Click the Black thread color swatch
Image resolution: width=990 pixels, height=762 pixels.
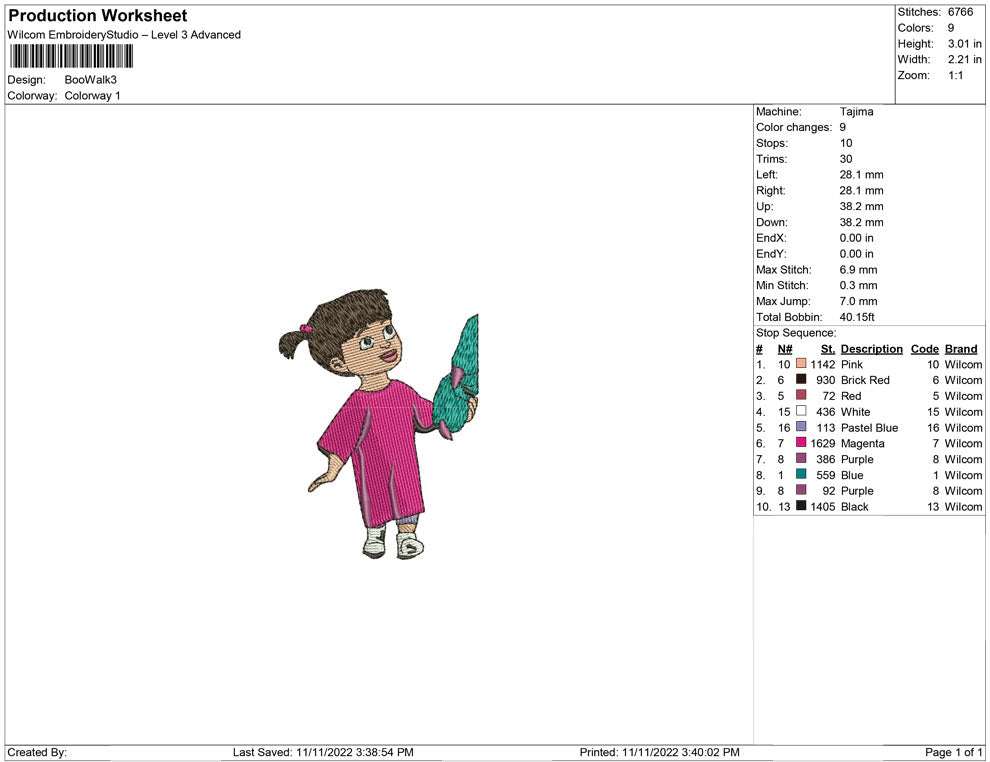801,506
